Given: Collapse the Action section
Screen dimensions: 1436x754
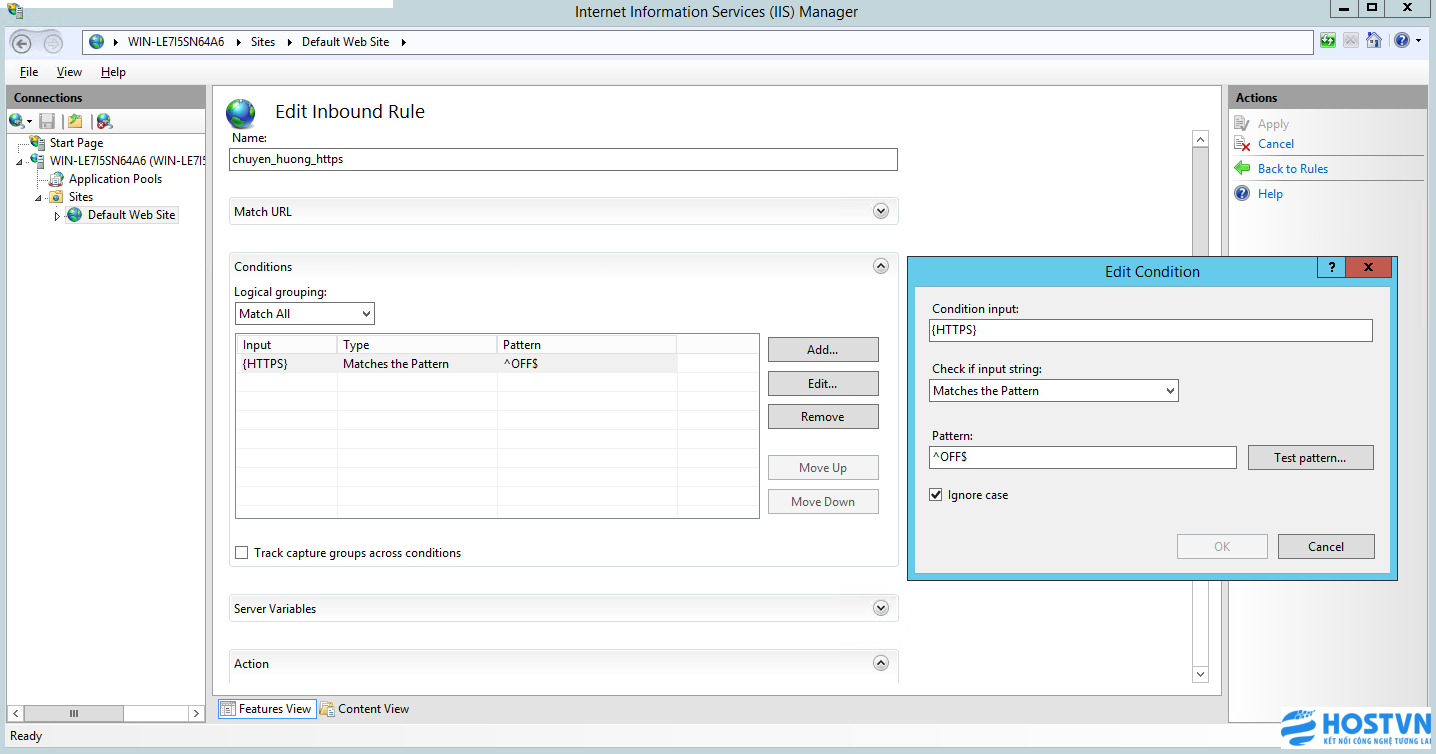Looking at the screenshot, I should point(881,663).
